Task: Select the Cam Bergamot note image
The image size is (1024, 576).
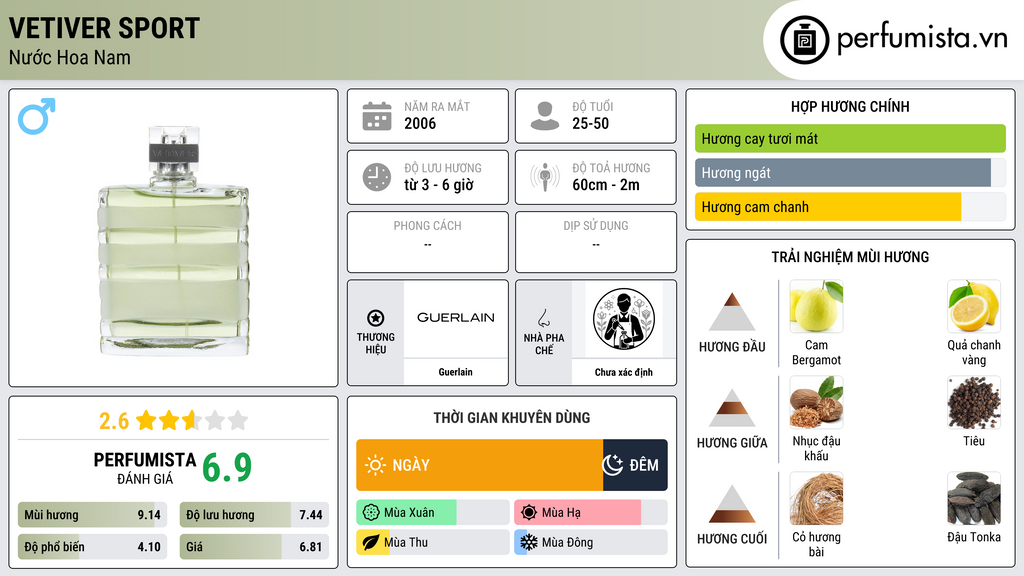Action: (816, 306)
